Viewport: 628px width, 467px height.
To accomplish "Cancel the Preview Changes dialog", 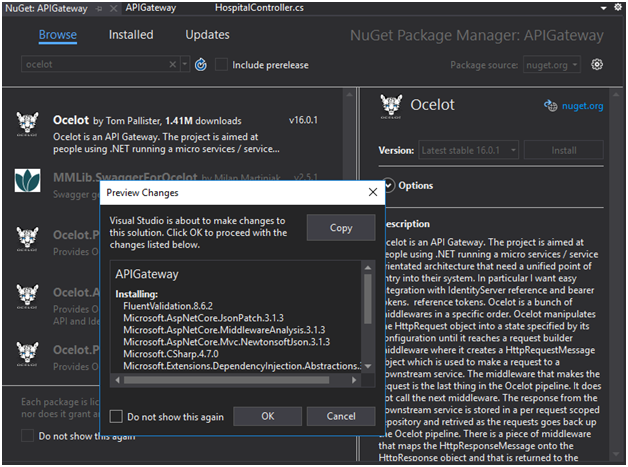I will [341, 416].
